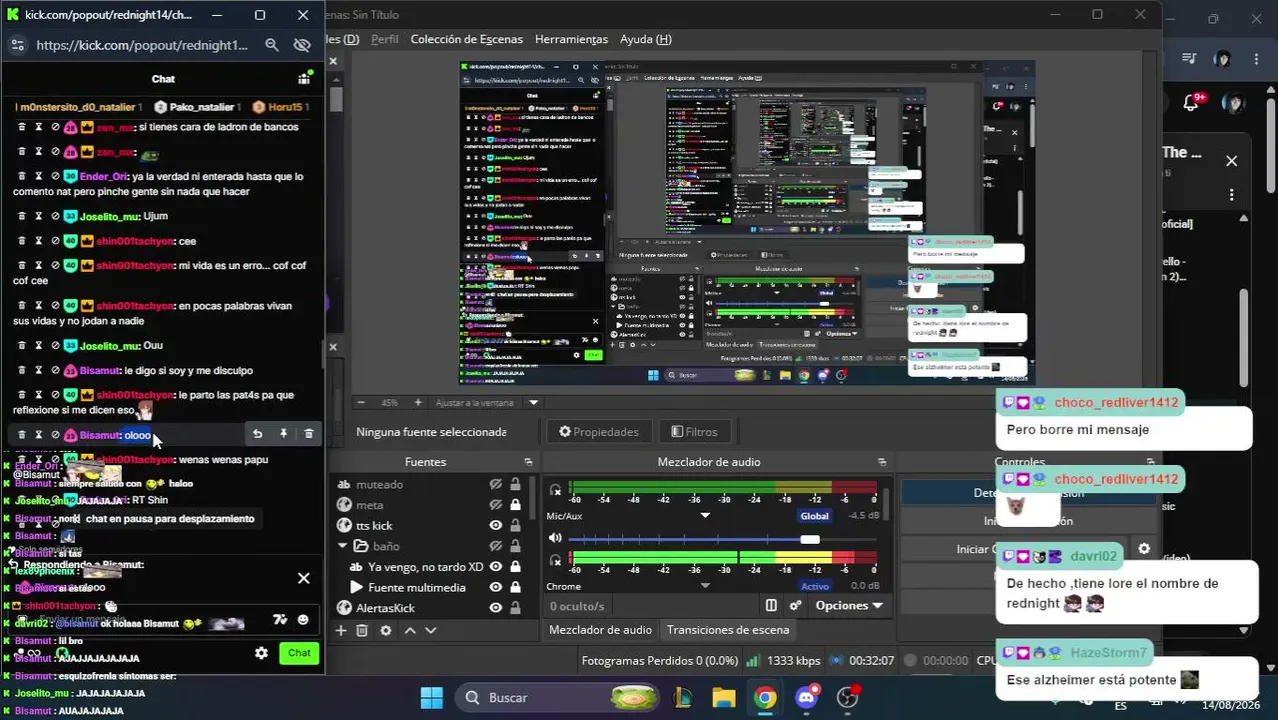Add a new source in OBS Fuentes
The image size is (1278, 720).
[x=340, y=630]
